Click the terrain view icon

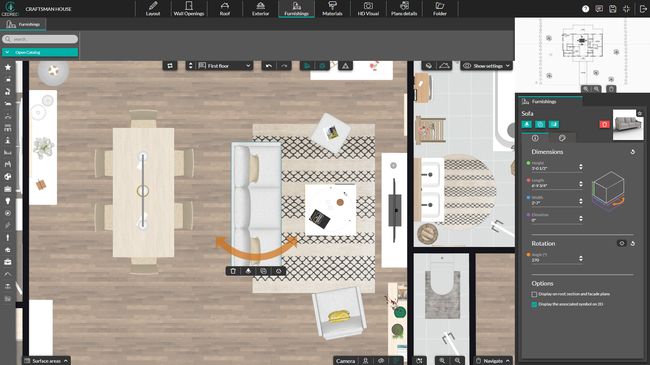click(444, 66)
